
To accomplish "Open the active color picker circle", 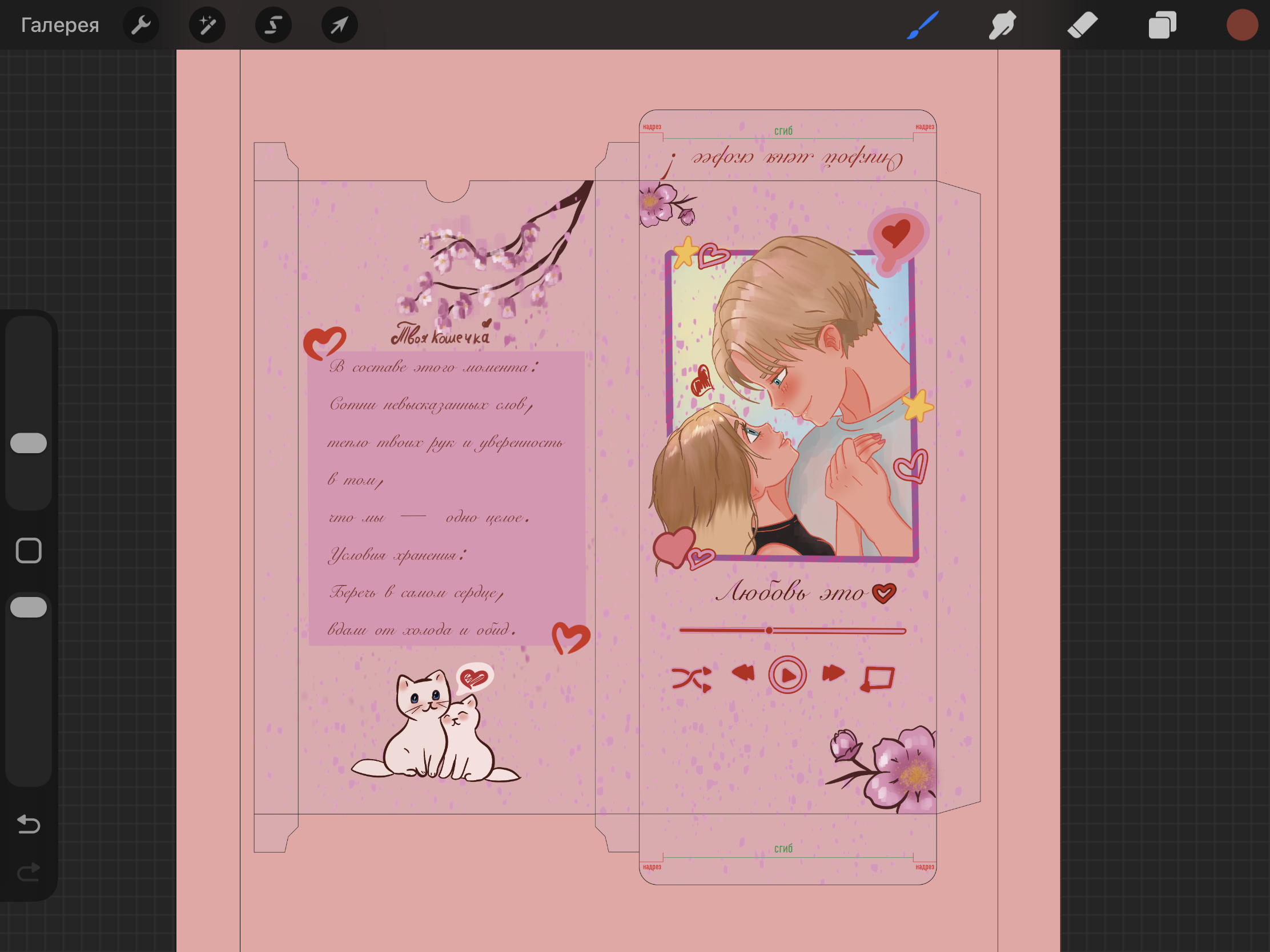I will 1242,25.
